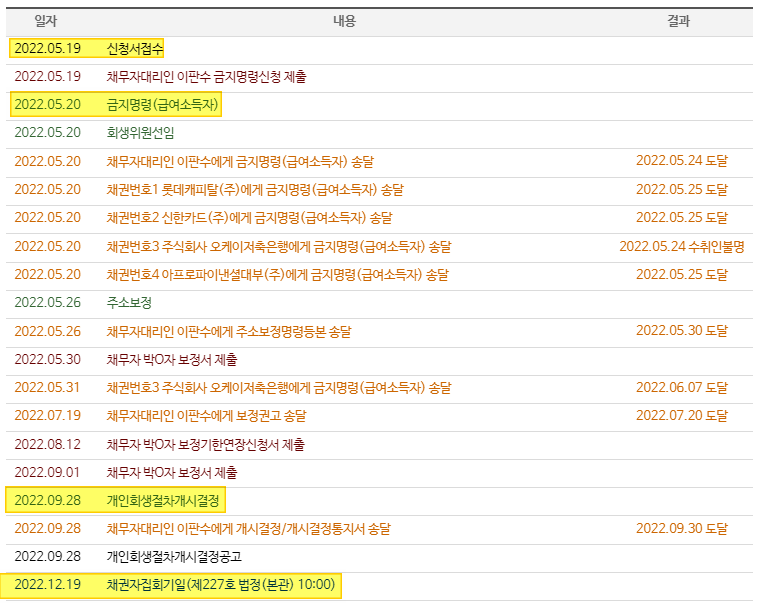Click '2022.05.25 도달' in the 신한카드 row
The height and width of the screenshot is (604, 760).
[x=681, y=217]
